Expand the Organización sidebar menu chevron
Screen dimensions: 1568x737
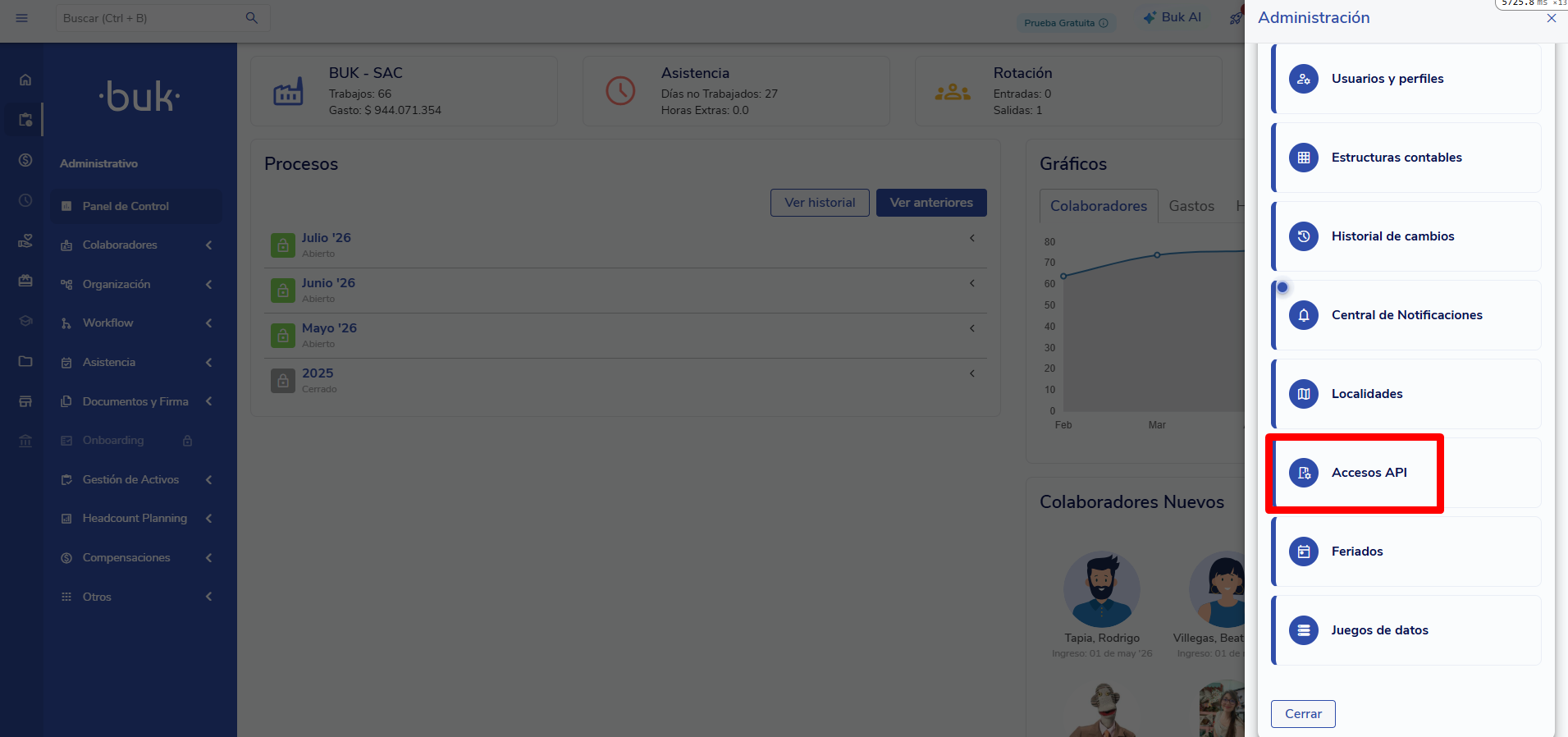click(x=209, y=285)
